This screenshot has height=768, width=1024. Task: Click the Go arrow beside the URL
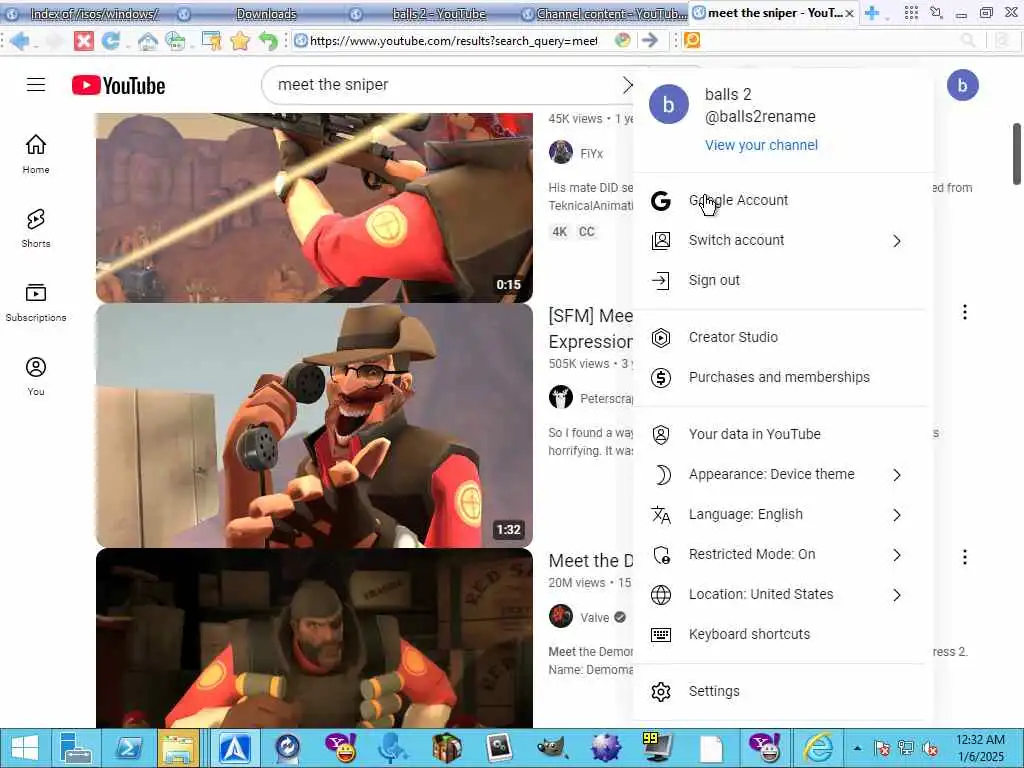point(650,40)
